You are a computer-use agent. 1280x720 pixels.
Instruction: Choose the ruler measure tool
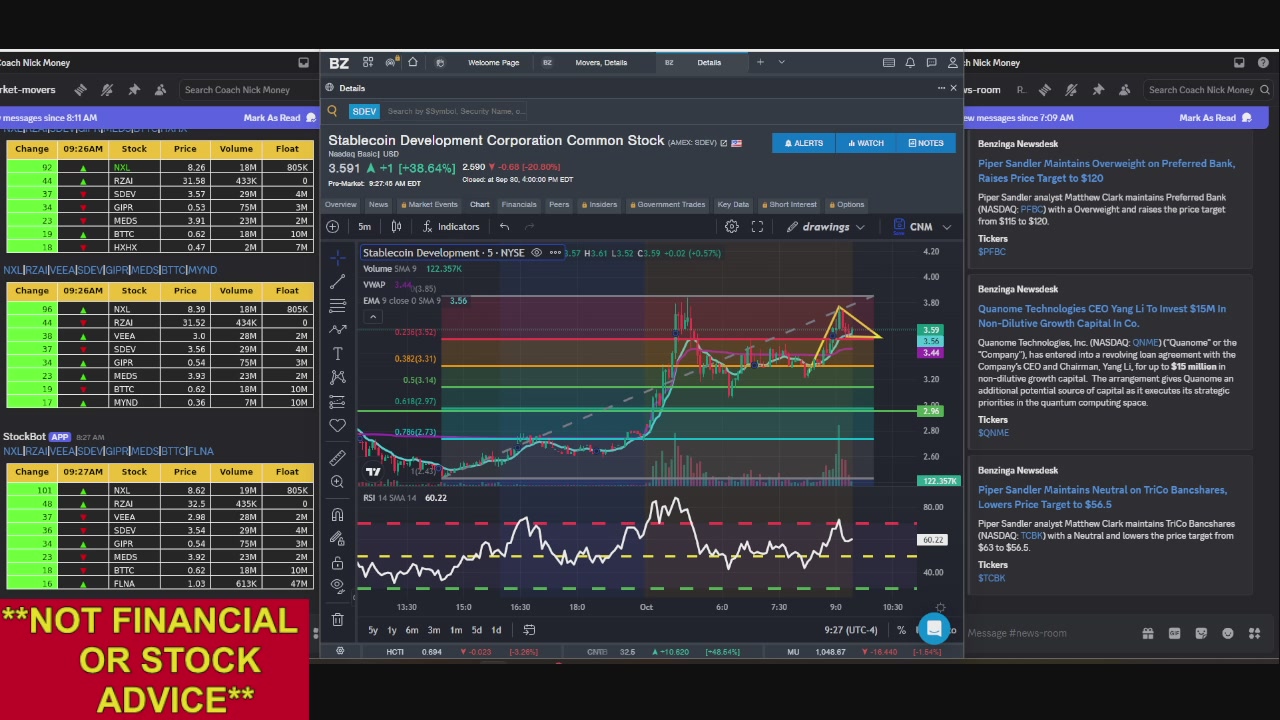[337, 457]
